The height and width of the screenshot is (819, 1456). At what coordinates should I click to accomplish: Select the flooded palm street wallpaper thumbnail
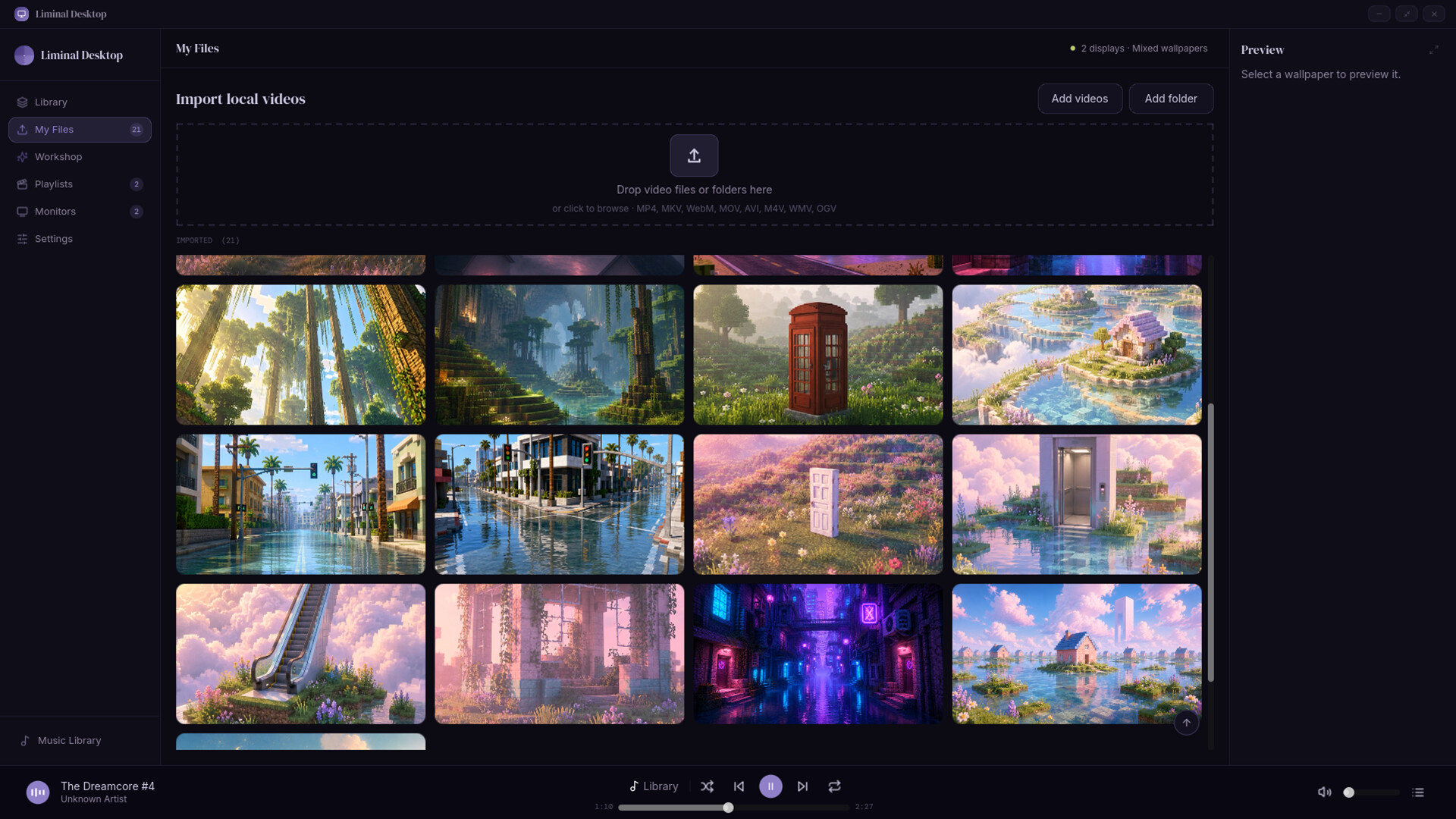point(300,504)
